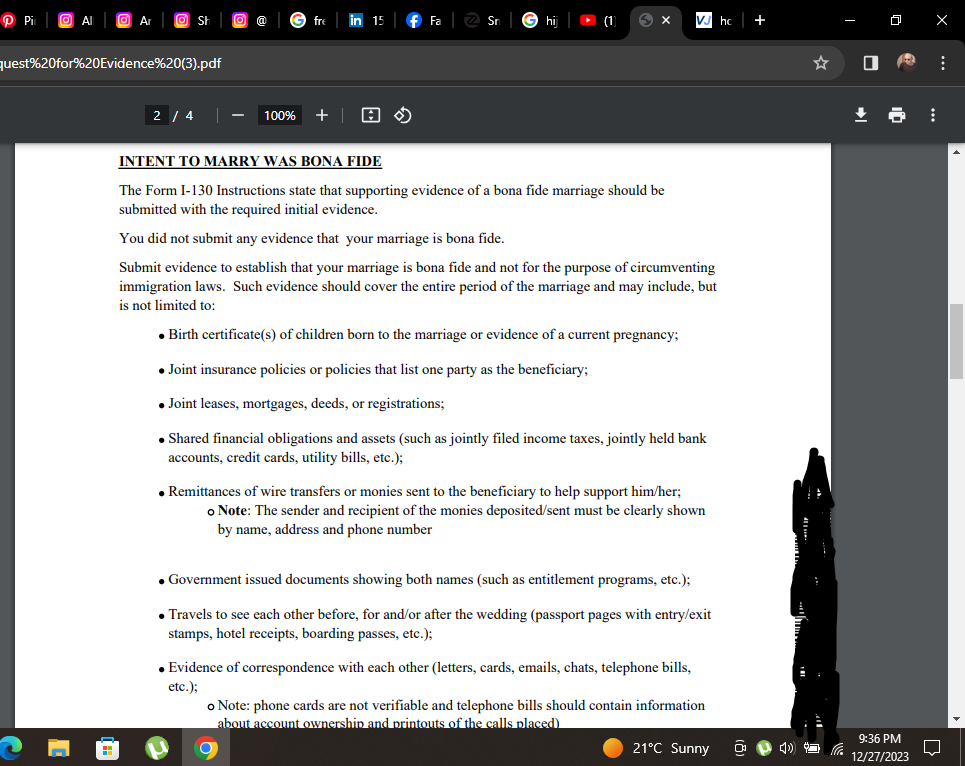Click the heading INTENT TO MARRY WAS BONA FIDE

coord(250,161)
